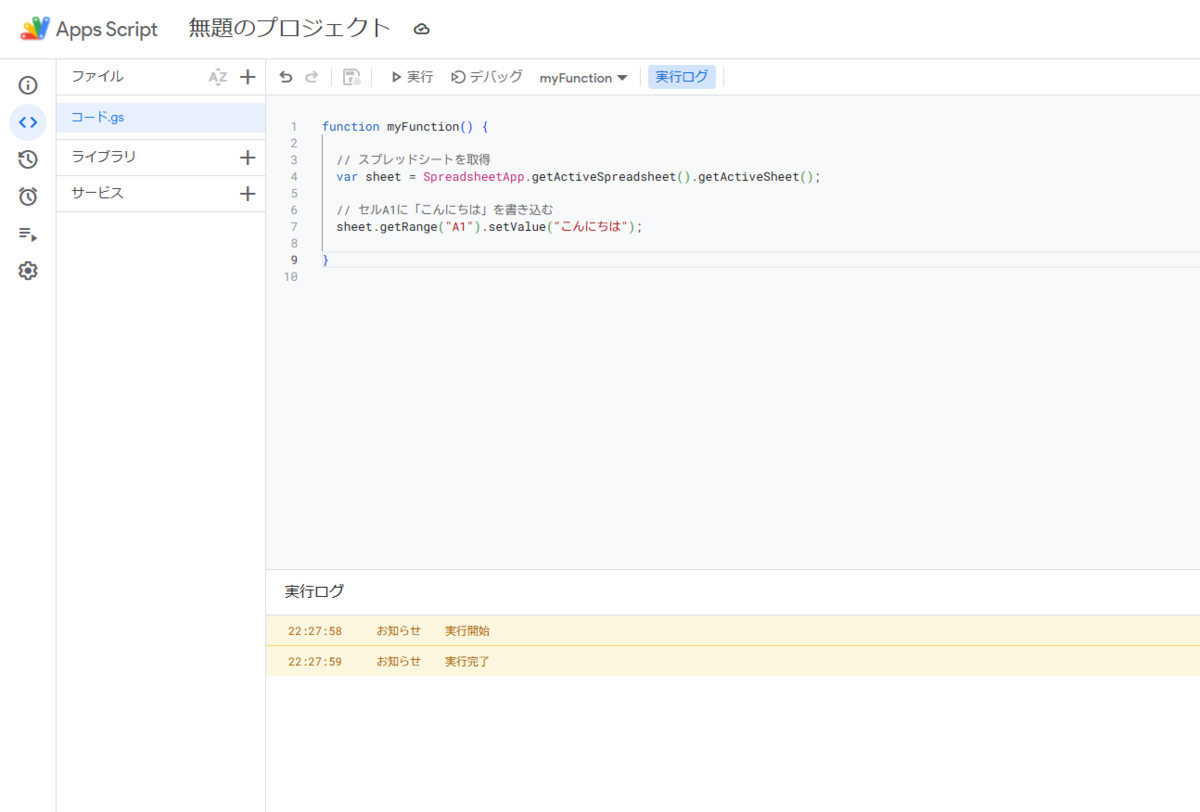Click the サービス section label

tap(98, 194)
